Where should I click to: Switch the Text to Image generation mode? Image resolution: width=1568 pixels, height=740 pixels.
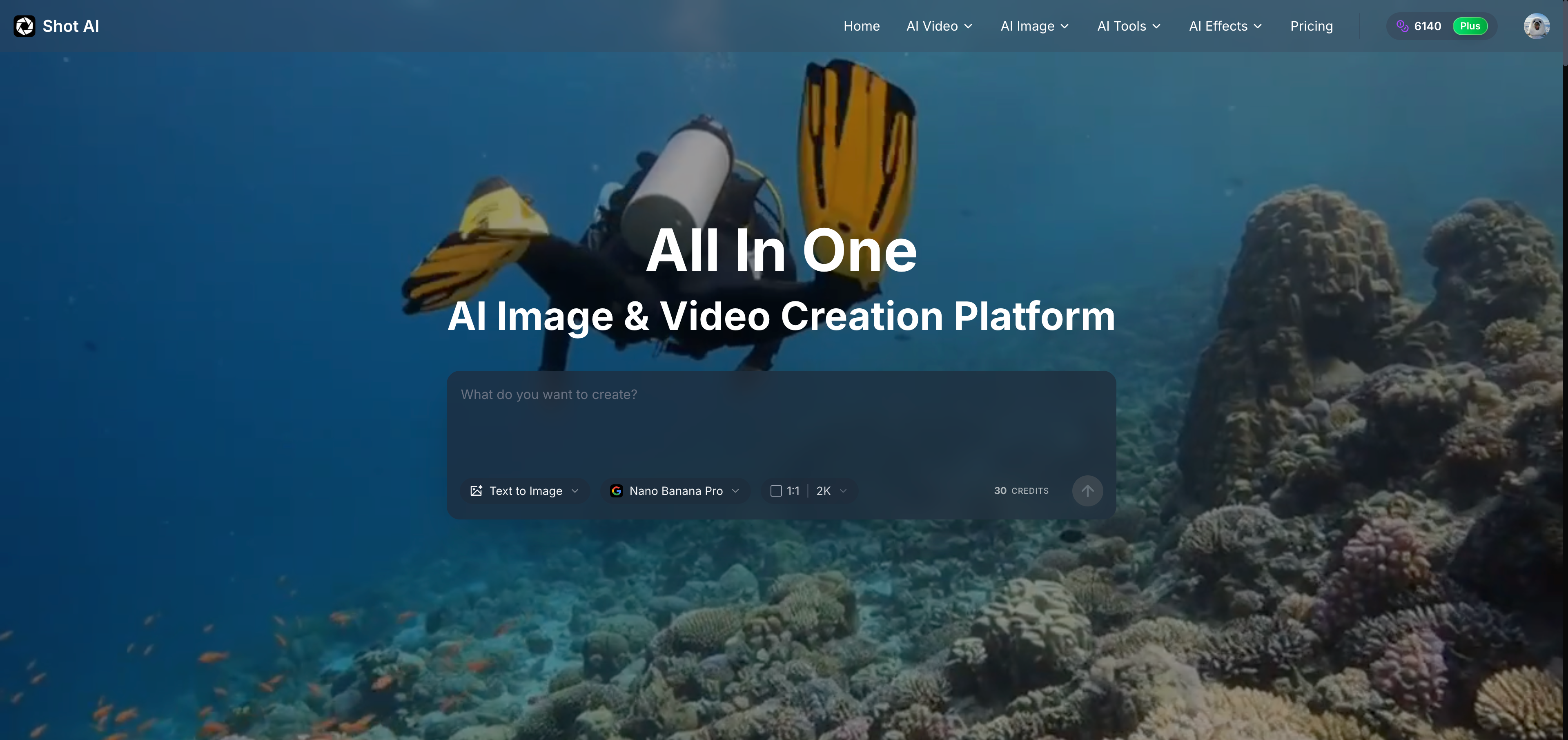click(525, 490)
